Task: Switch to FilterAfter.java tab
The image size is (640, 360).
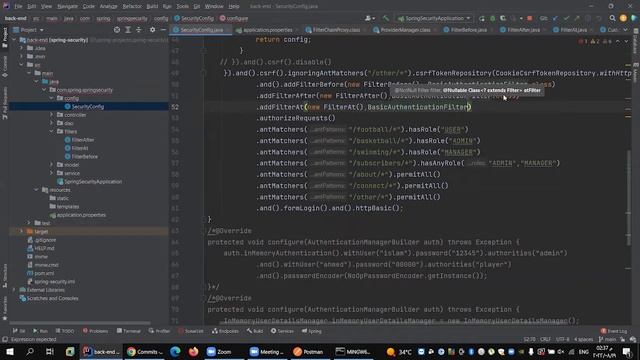Action: pos(523,30)
